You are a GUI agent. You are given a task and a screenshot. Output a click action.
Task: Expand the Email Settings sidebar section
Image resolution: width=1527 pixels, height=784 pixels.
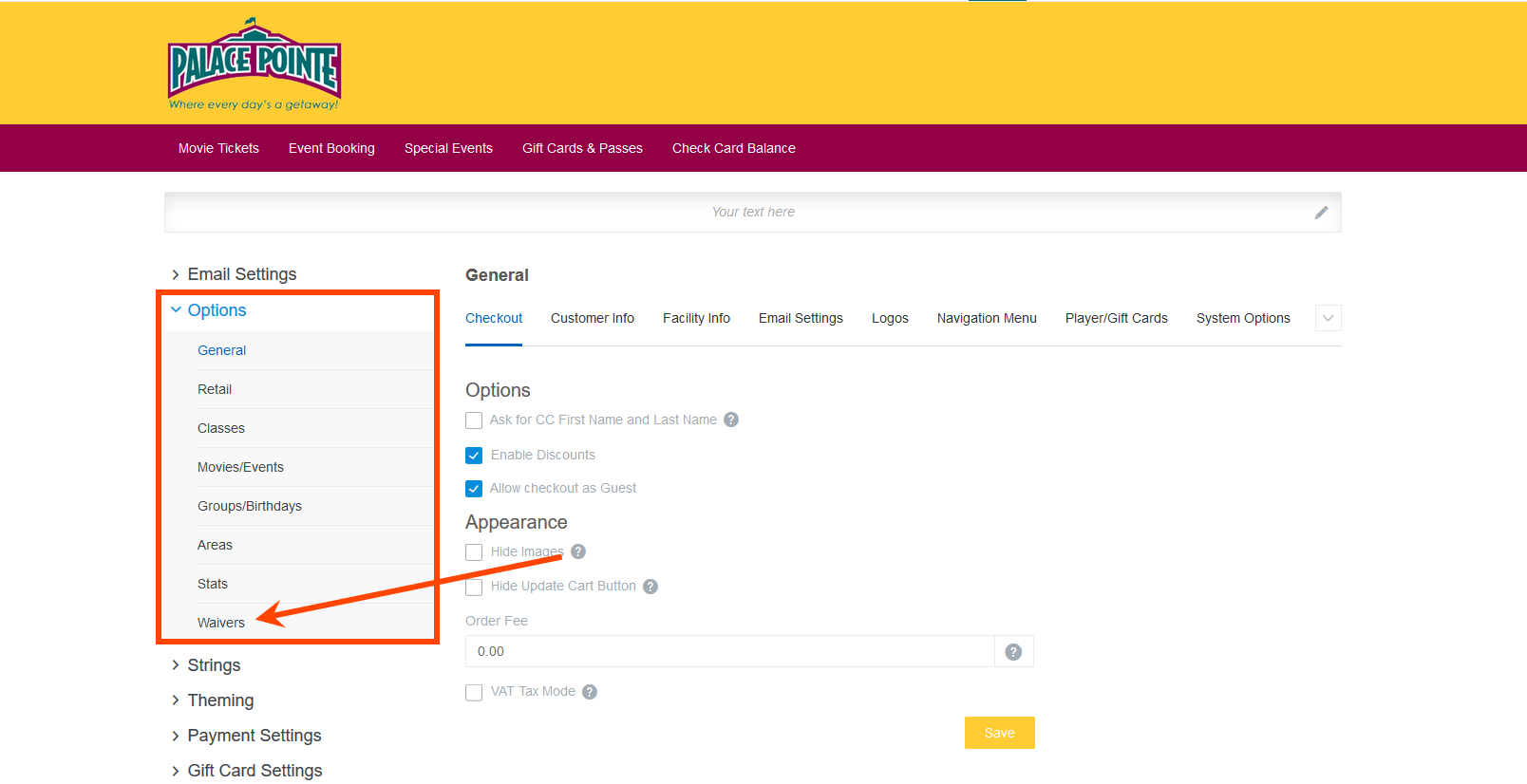241,274
